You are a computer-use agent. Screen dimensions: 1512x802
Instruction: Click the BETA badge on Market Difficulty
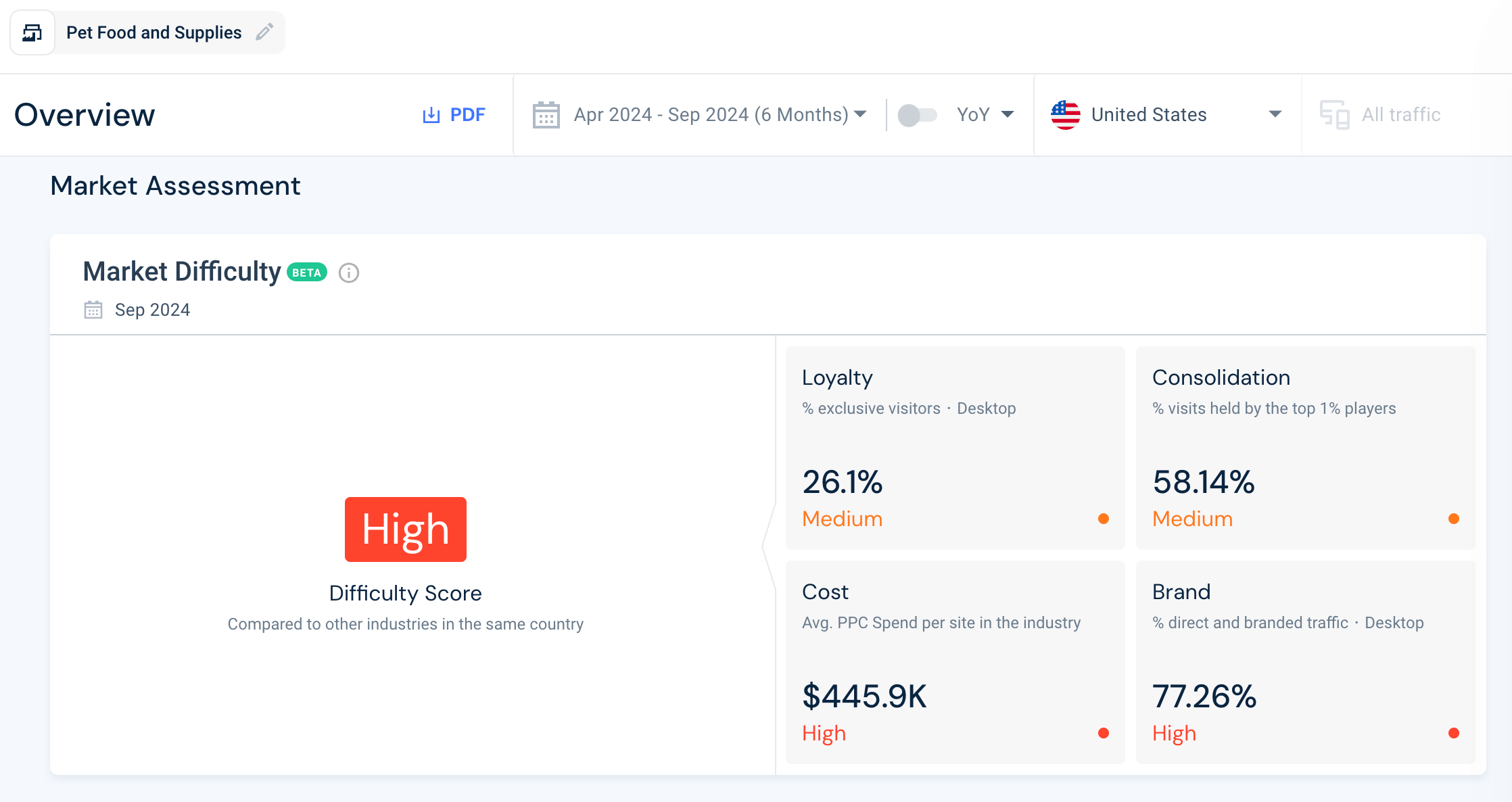pos(306,272)
